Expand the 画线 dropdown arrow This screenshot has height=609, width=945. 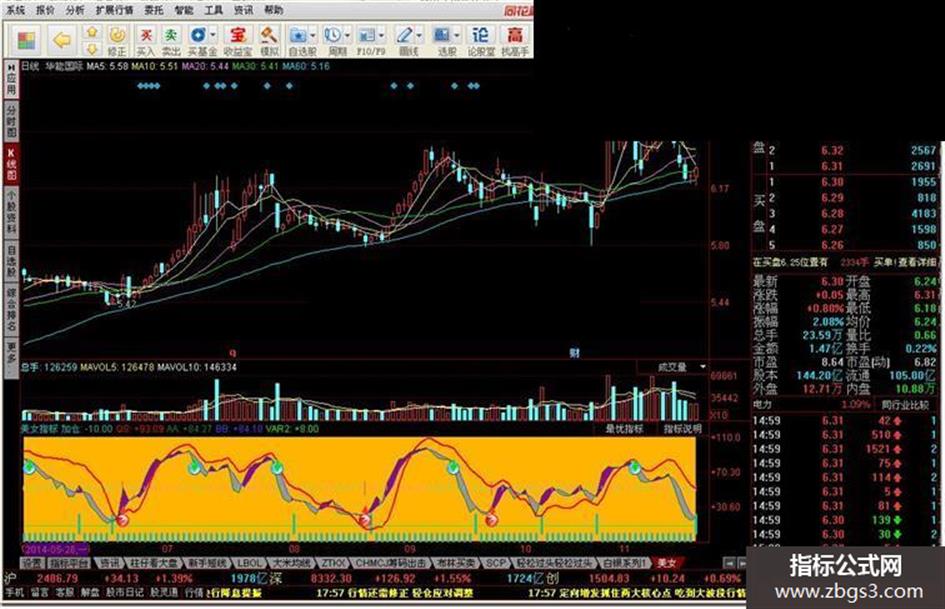coord(419,36)
